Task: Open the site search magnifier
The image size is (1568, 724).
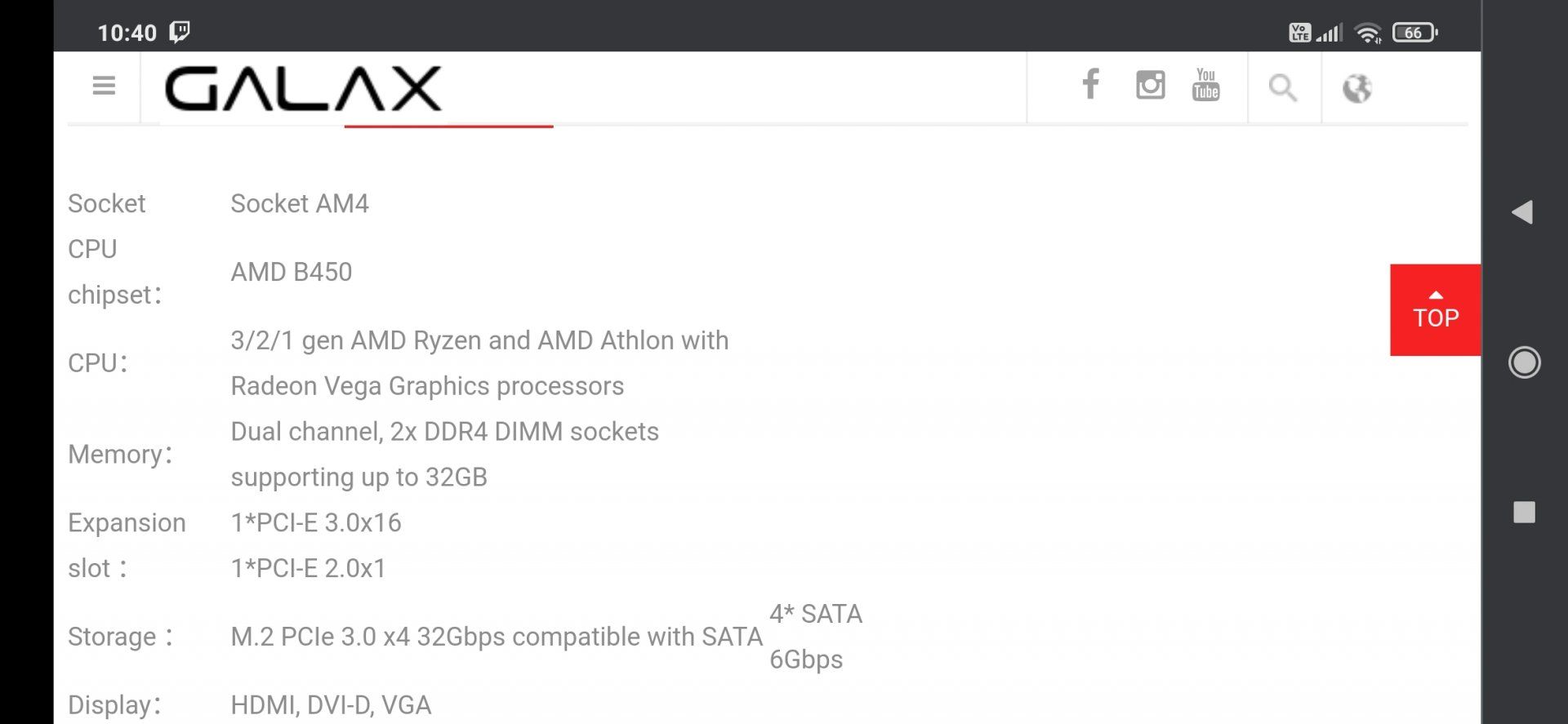Action: [1282, 87]
